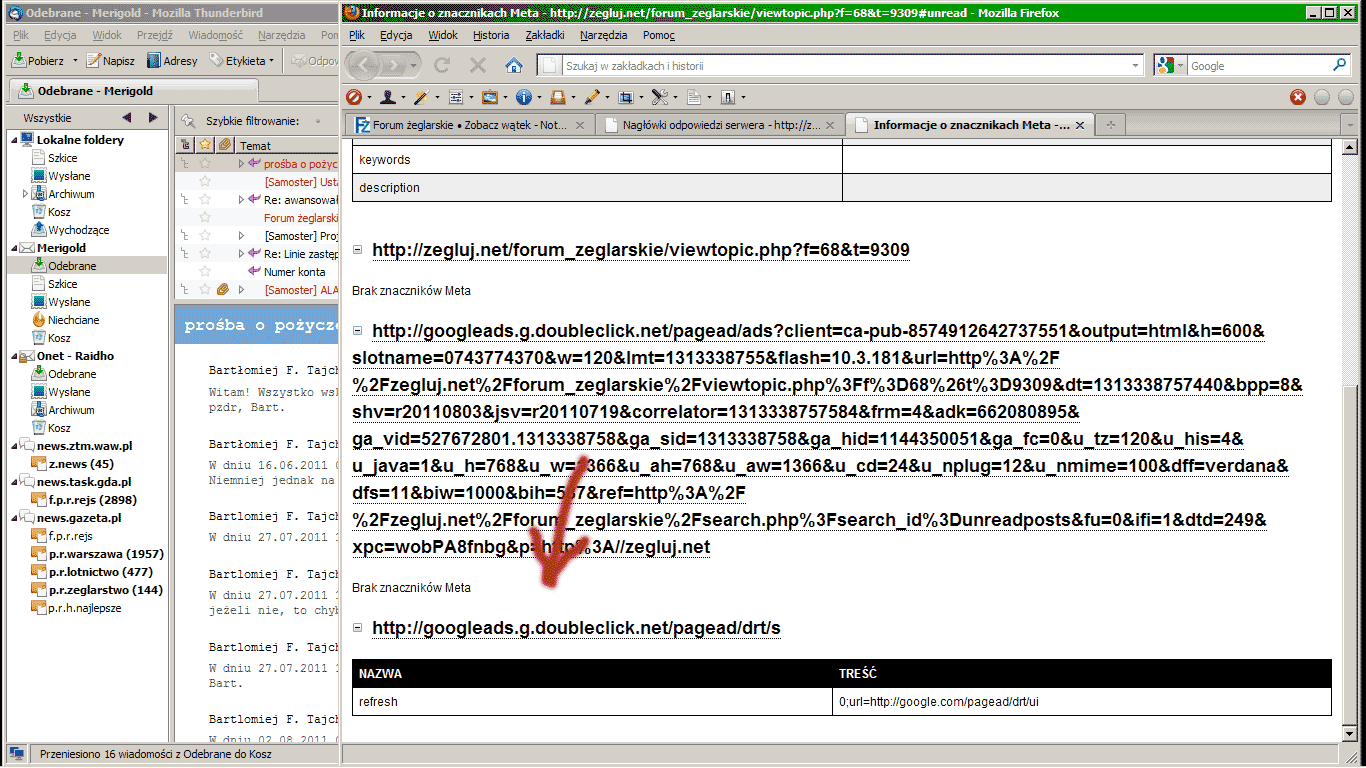The height and width of the screenshot is (768, 1366).
Task: Click the Etykieta tag button in Thunderbird
Action: (x=237, y=60)
